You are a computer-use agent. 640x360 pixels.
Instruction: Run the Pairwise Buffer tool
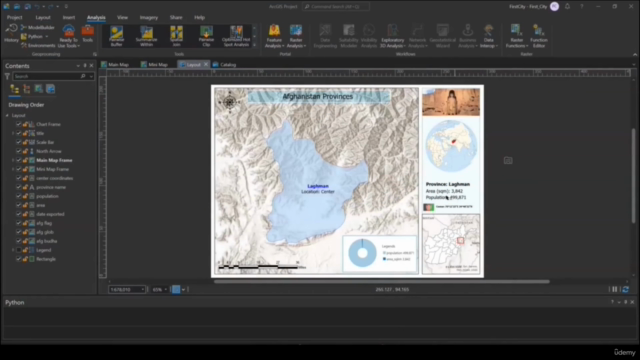tap(116, 36)
